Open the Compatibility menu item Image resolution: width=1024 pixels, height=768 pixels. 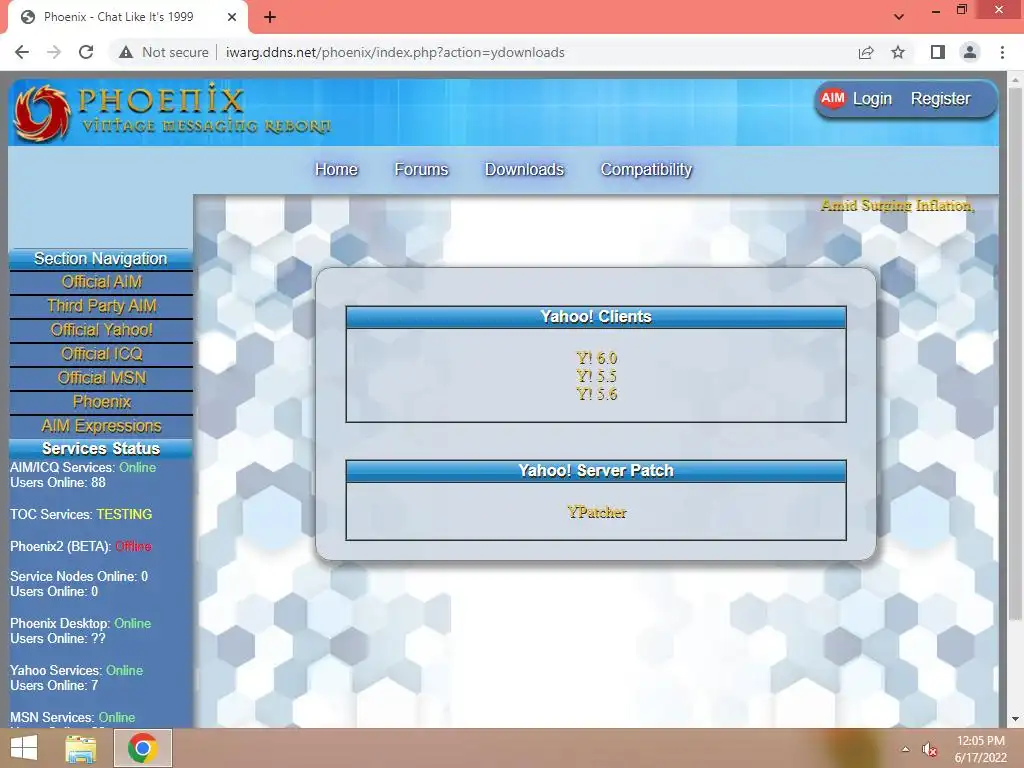point(646,169)
